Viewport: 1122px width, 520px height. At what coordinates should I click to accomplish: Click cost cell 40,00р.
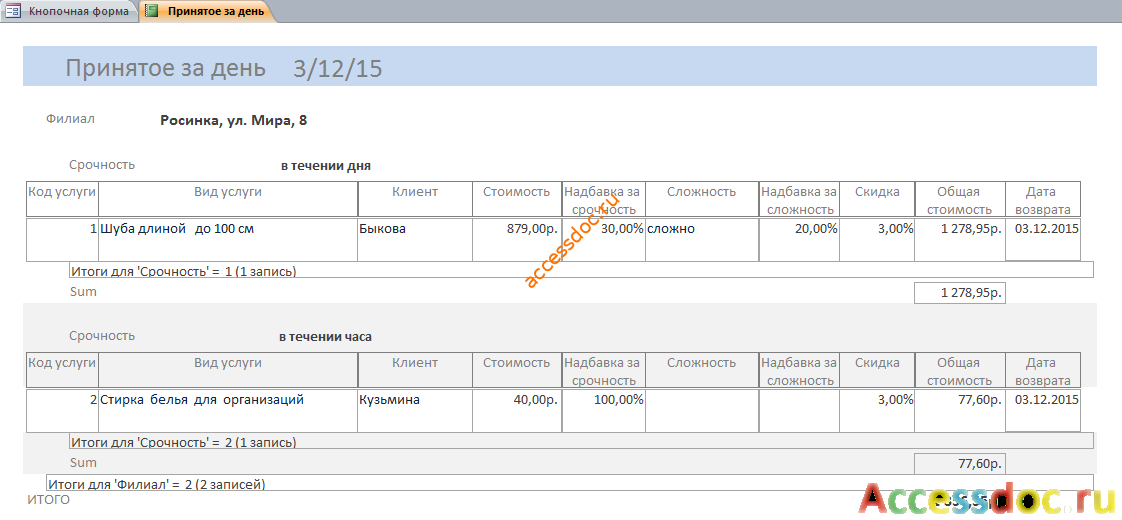[x=517, y=411]
